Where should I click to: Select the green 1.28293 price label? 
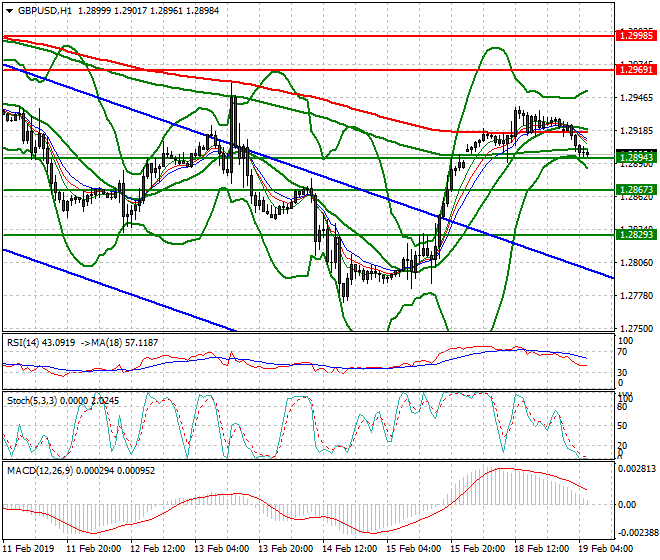point(636,235)
